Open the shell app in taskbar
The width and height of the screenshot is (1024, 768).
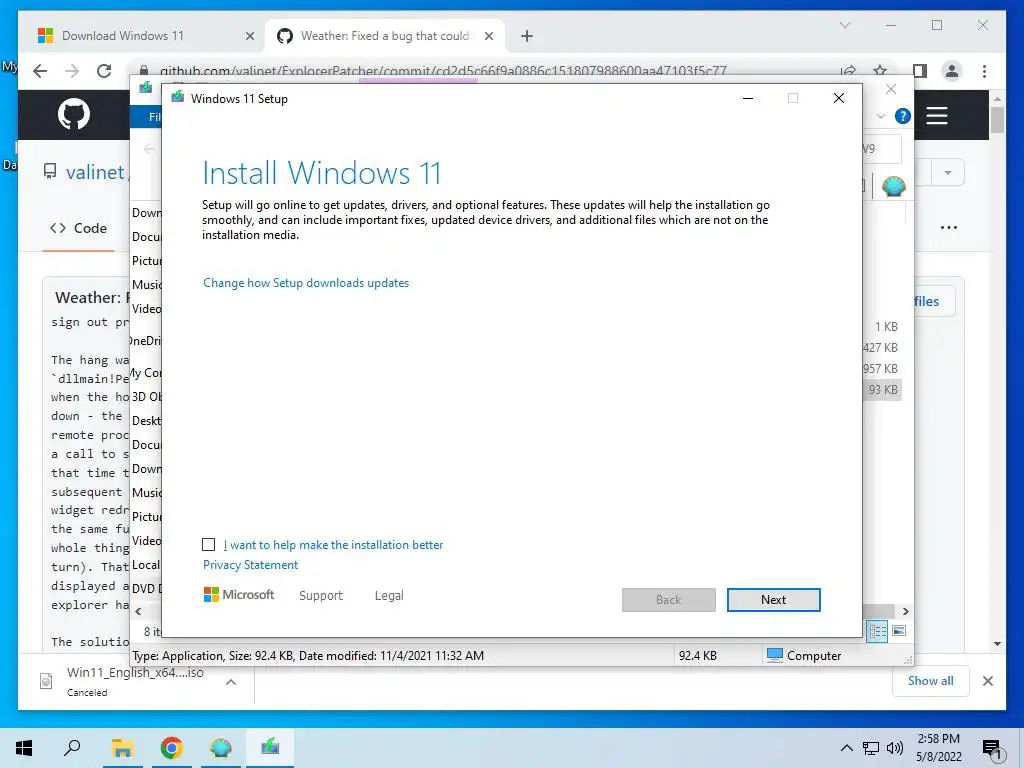tap(221, 748)
